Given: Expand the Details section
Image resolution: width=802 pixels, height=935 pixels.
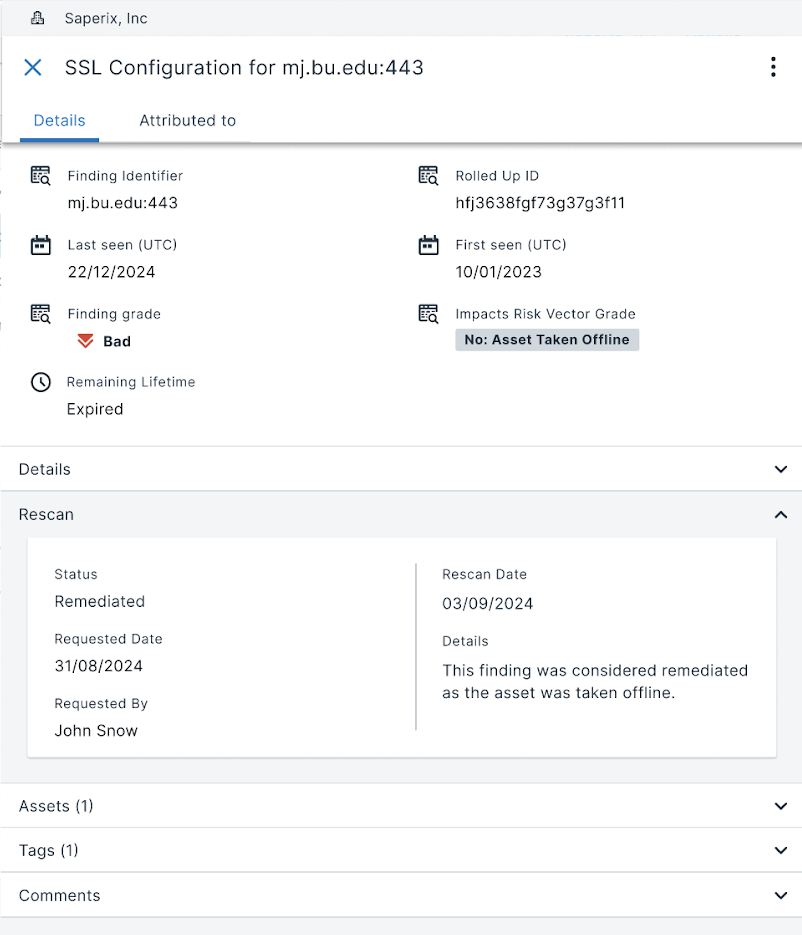Looking at the screenshot, I should pyautogui.click(x=781, y=469).
